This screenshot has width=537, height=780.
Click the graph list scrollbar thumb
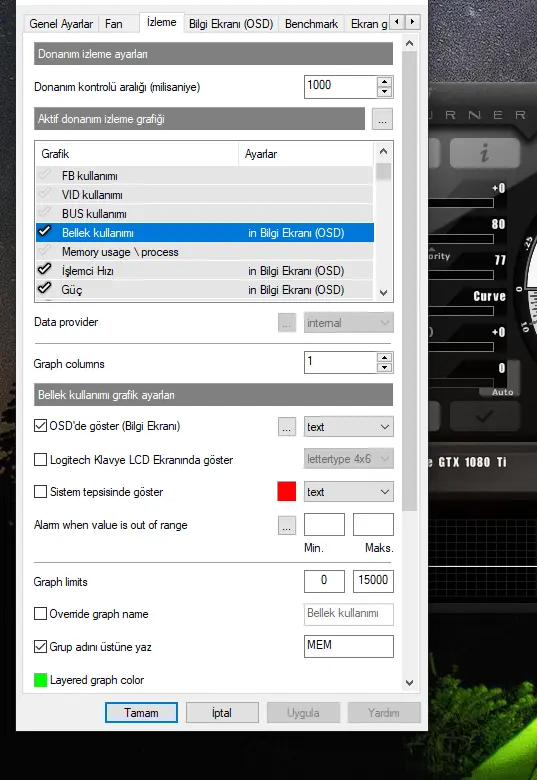(x=383, y=172)
